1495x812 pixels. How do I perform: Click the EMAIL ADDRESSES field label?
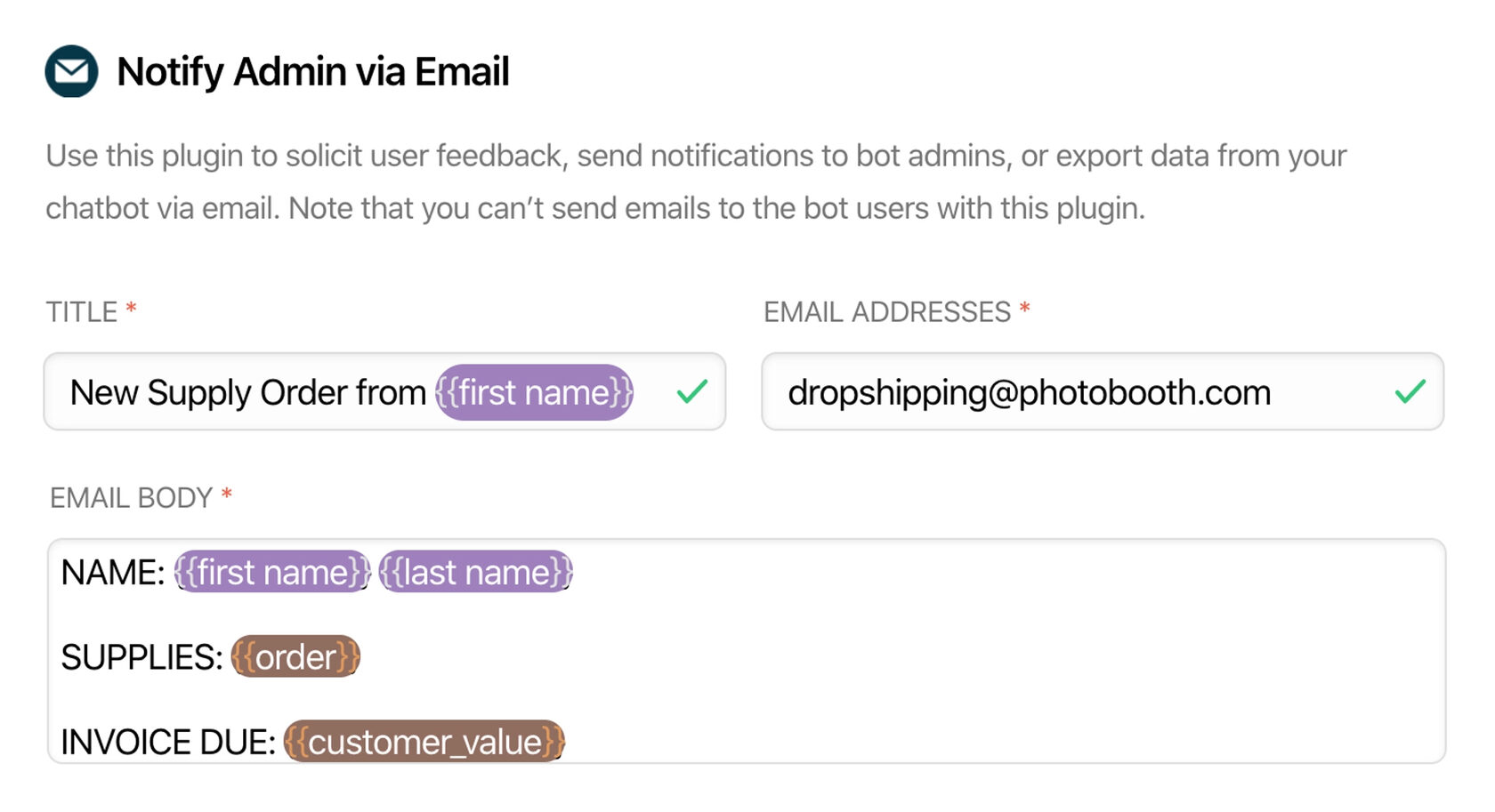point(887,312)
